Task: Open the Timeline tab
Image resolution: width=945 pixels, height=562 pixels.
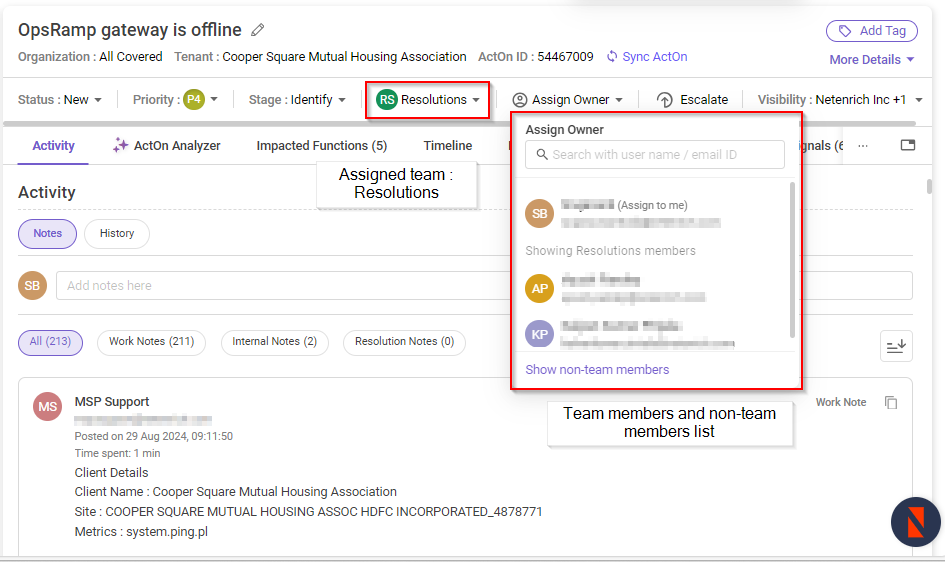Action: click(448, 146)
